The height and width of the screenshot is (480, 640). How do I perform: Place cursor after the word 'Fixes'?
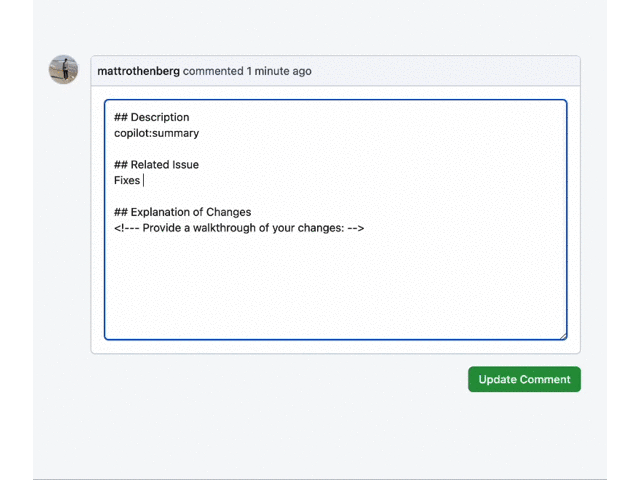[x=142, y=180]
